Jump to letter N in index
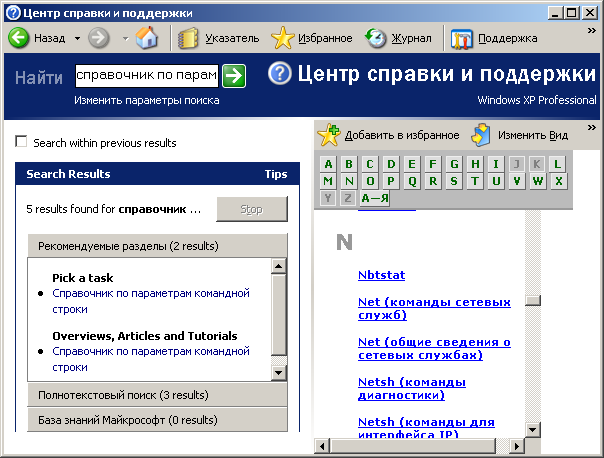604x458 pixels. (349, 181)
